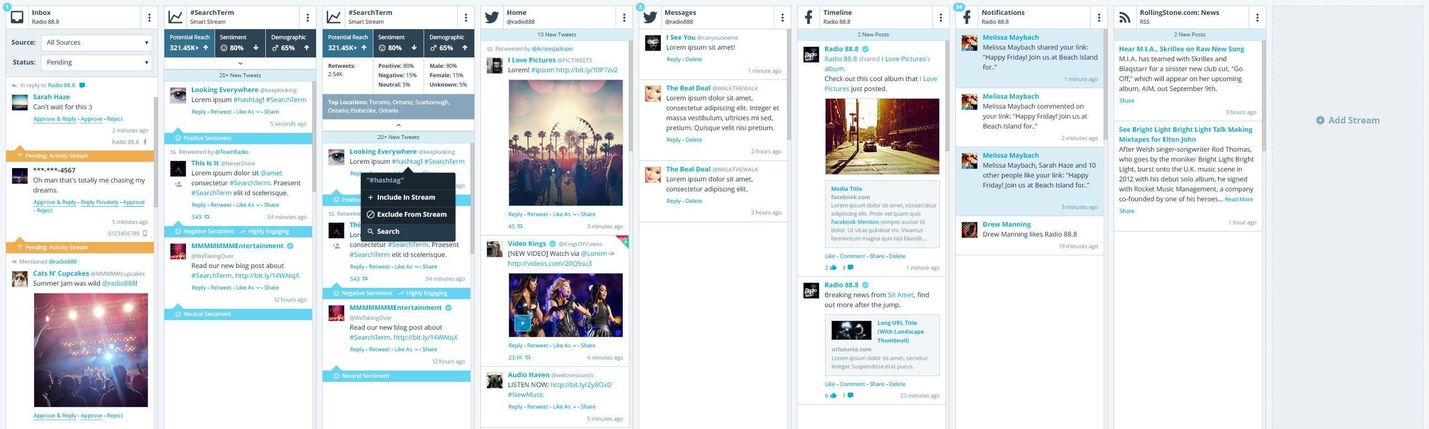Expand Potential Reach 321.45K+ in first SearchTerm stream
This screenshot has height=429, width=1429.
[x=190, y=42]
